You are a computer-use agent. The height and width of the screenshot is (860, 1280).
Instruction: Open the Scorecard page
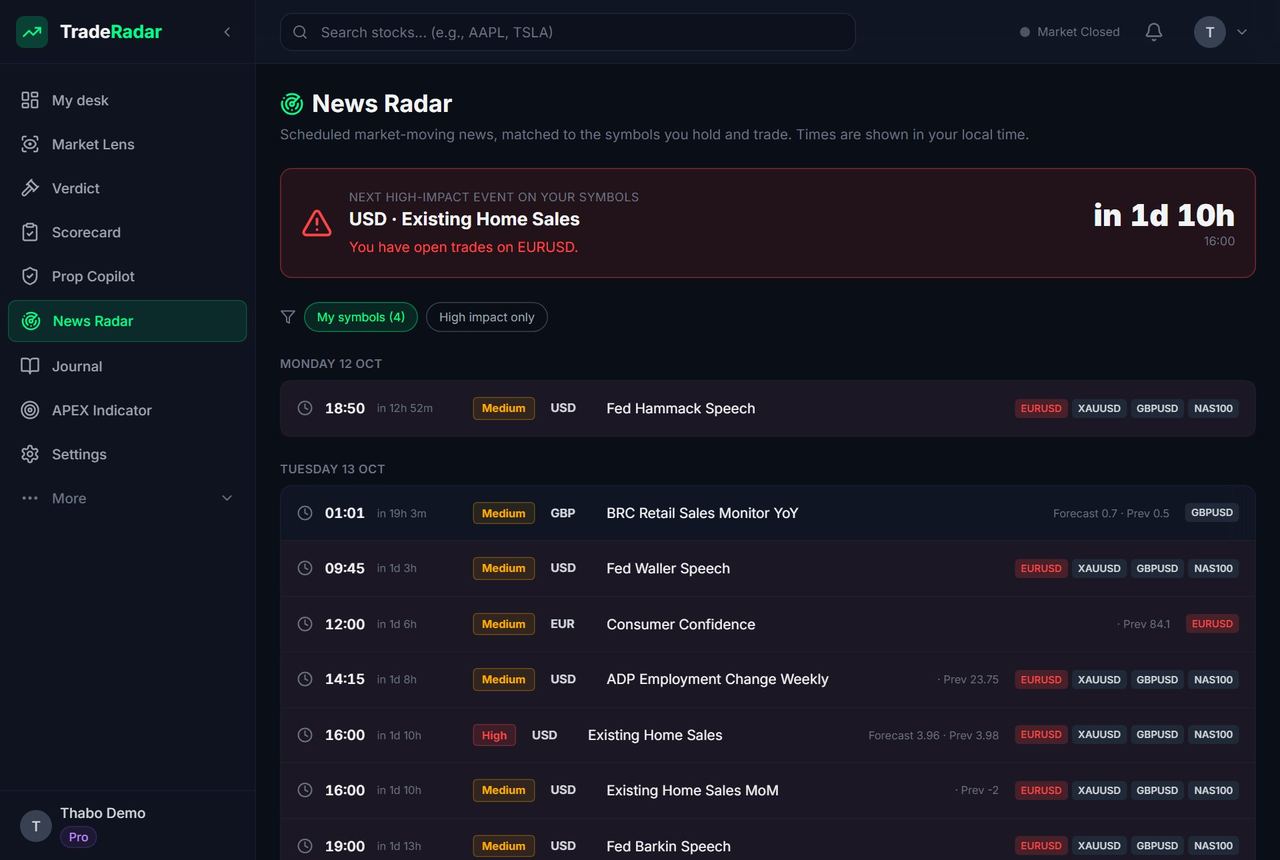[127, 232]
